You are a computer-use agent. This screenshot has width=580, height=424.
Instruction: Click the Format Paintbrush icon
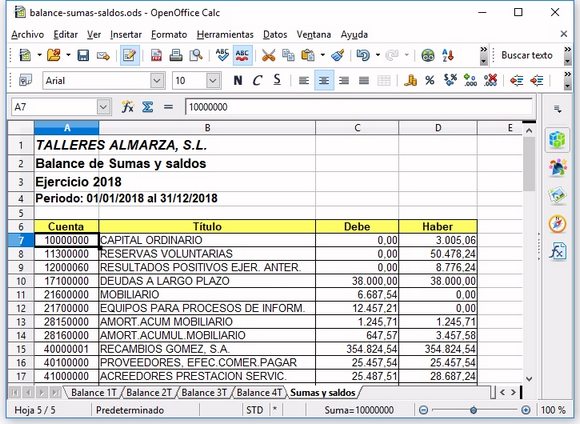(338, 55)
